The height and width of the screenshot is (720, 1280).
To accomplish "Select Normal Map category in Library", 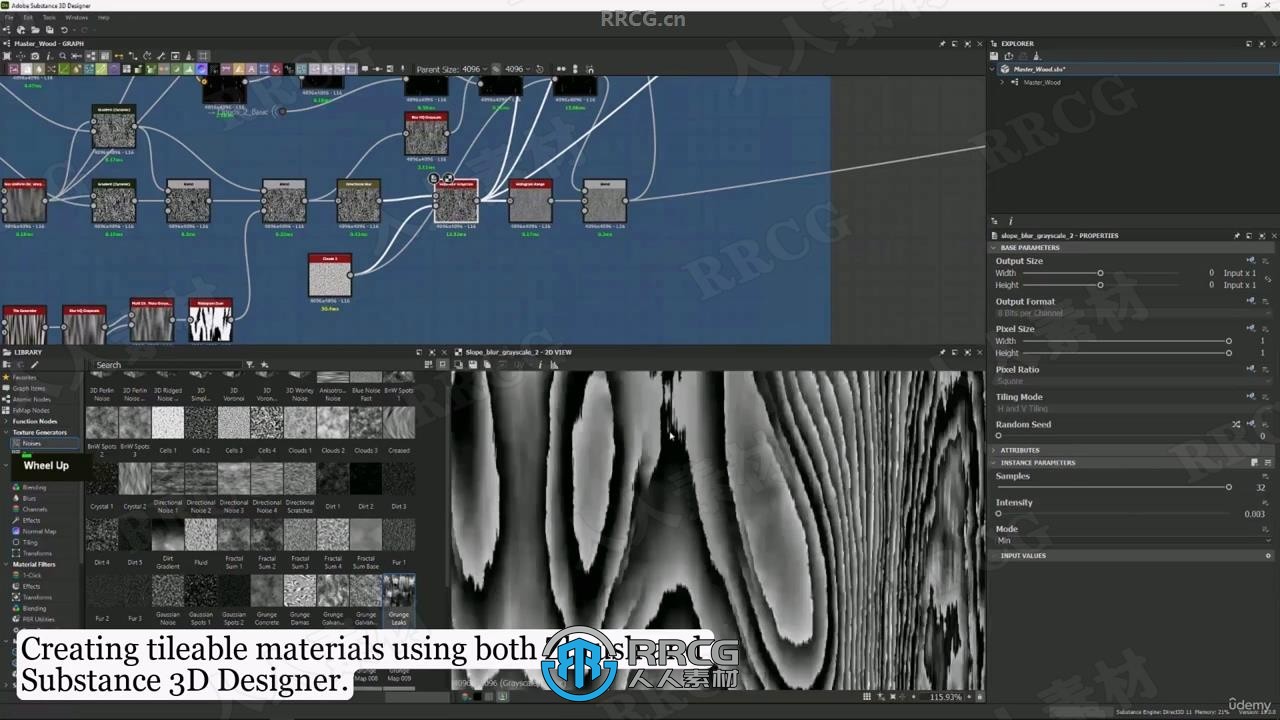I will [39, 531].
